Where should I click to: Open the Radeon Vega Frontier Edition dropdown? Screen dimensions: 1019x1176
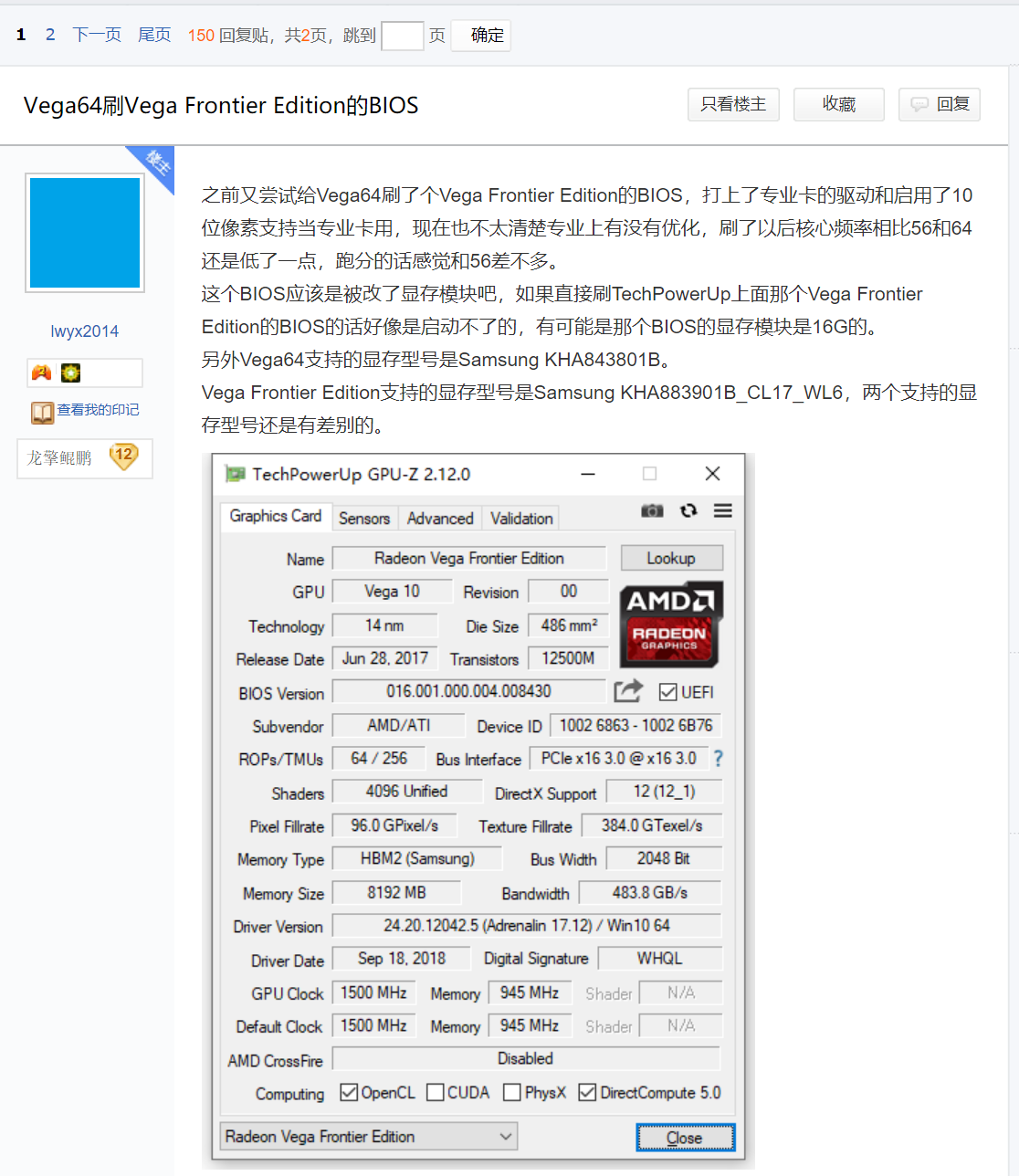click(x=369, y=1137)
